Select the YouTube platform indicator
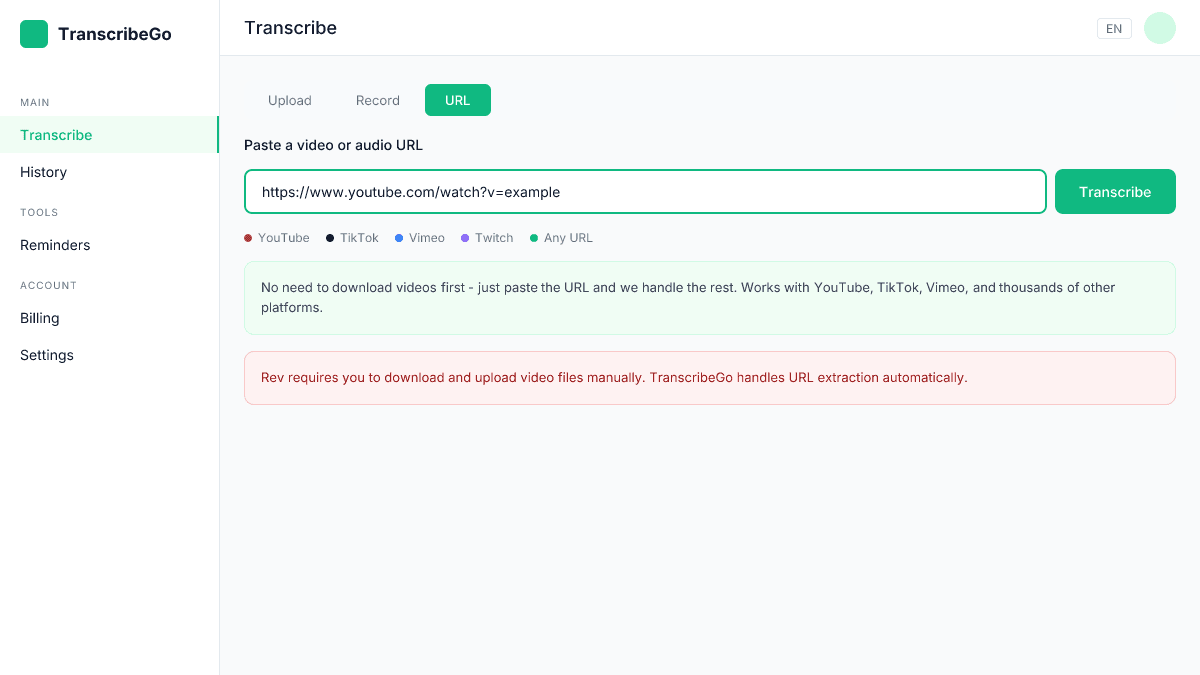Viewport: 1200px width, 675px height. (x=276, y=238)
